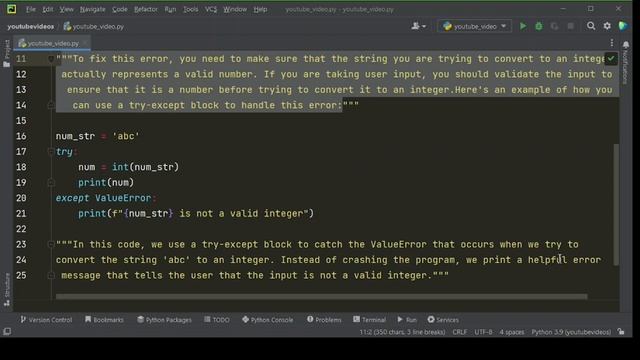
Task: Place cursor in num_str = 'abc' line
Action: (98, 136)
